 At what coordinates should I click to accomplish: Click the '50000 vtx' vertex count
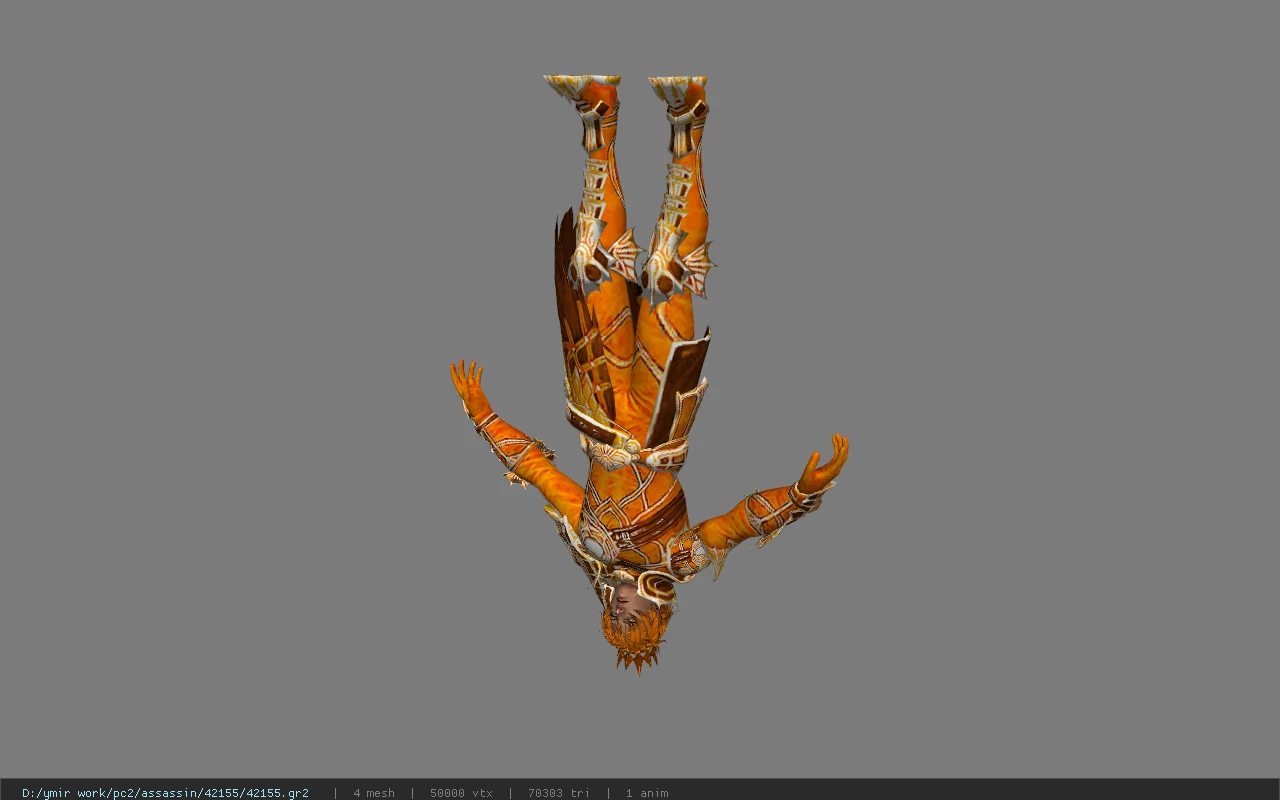pos(461,793)
